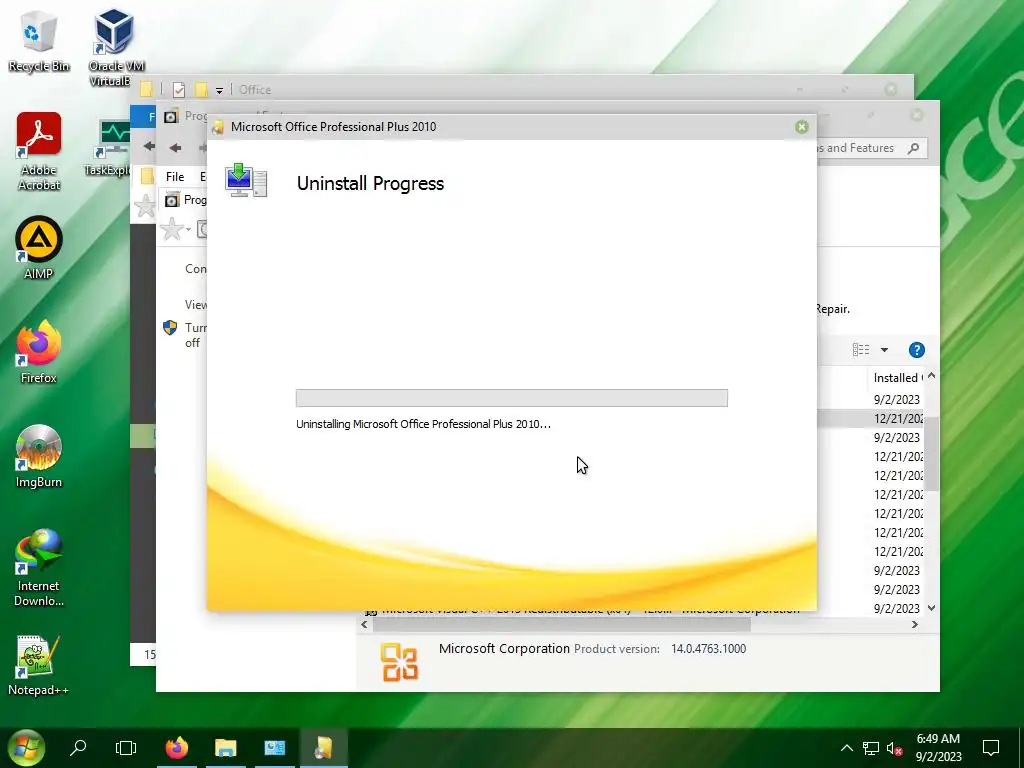This screenshot has height=768, width=1024.
Task: Click the change view icon in Programs and Features
Action: 861,350
